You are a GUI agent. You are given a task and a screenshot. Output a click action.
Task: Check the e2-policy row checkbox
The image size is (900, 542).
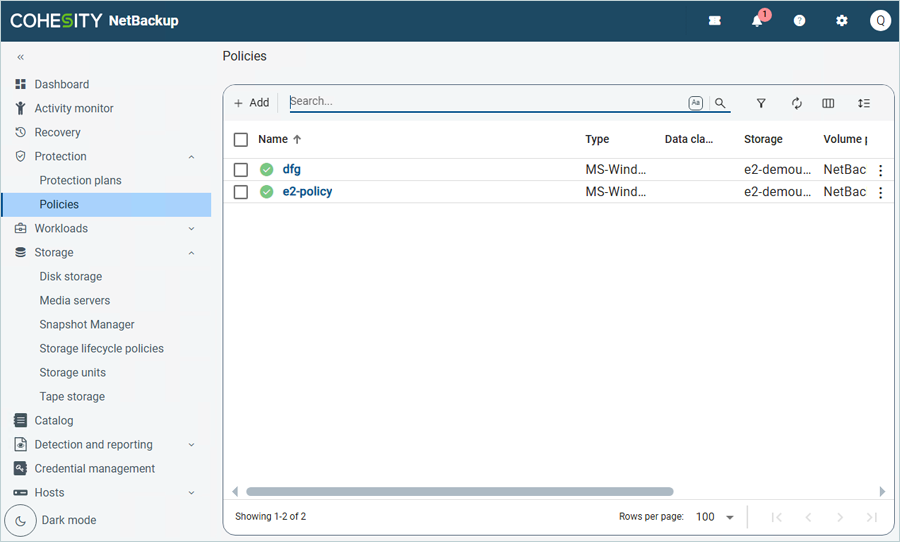[241, 192]
